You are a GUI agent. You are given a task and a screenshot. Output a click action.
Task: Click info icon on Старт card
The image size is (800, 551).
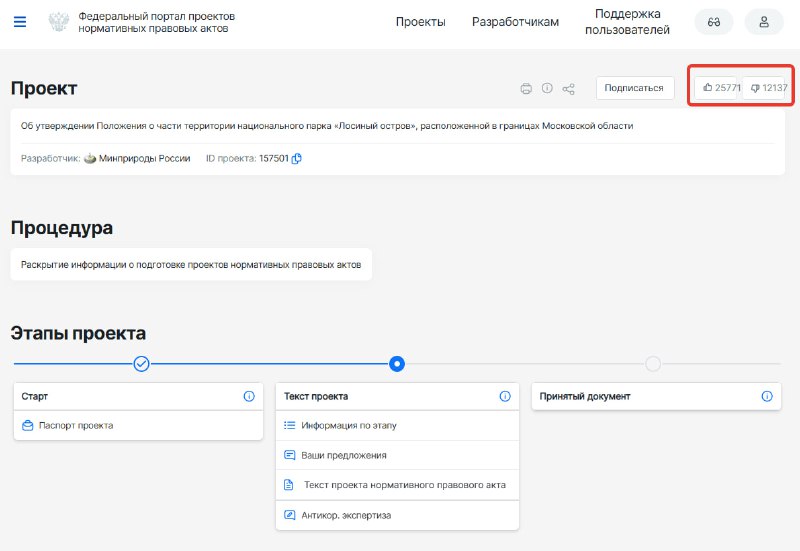pyautogui.click(x=249, y=396)
